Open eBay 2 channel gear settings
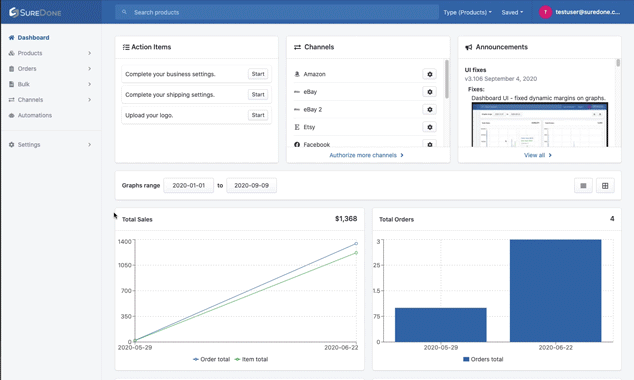Screen dimensions: 634x380 [x=429, y=109]
